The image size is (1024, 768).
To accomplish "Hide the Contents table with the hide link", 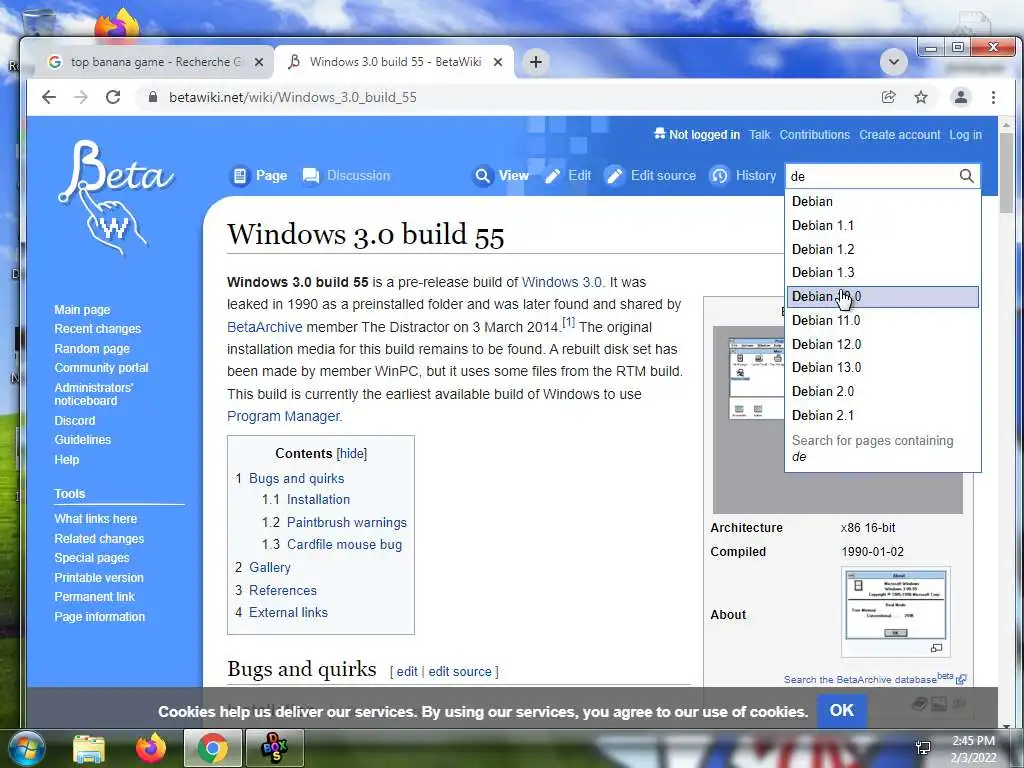I will pos(352,454).
